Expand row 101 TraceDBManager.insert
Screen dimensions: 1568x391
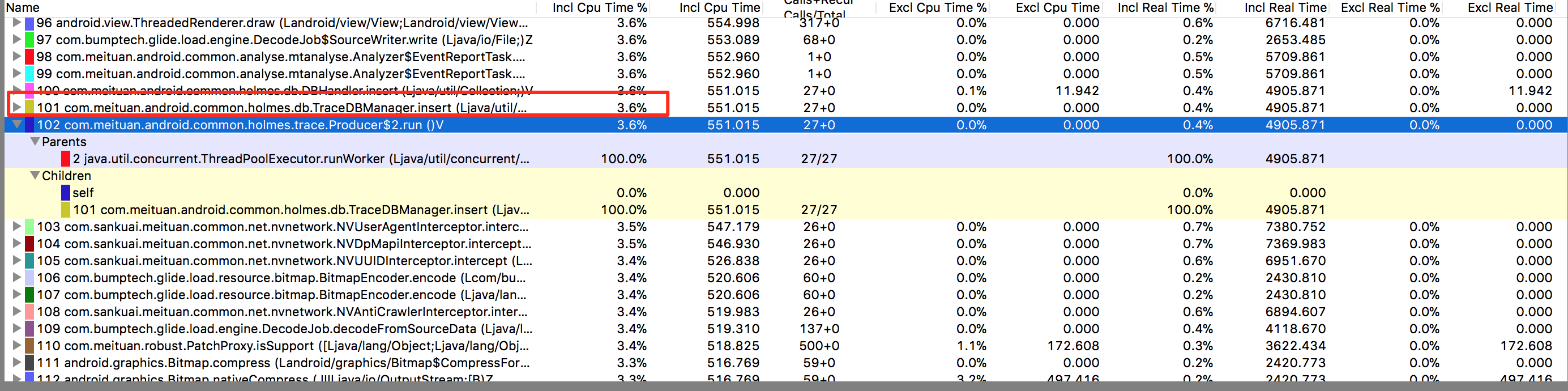pyautogui.click(x=16, y=107)
